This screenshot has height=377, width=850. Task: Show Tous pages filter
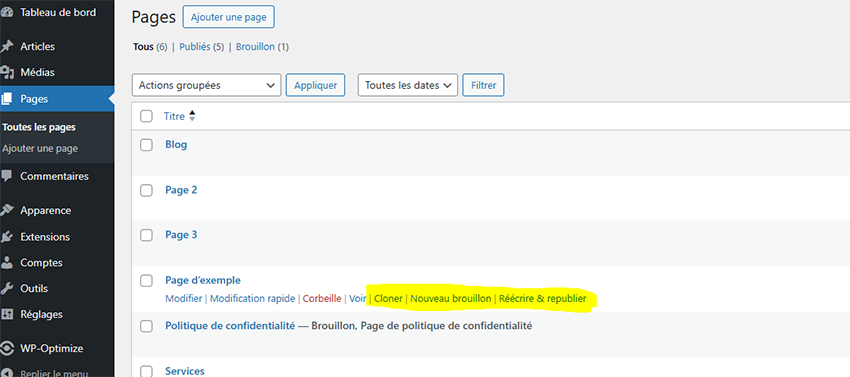[143, 47]
